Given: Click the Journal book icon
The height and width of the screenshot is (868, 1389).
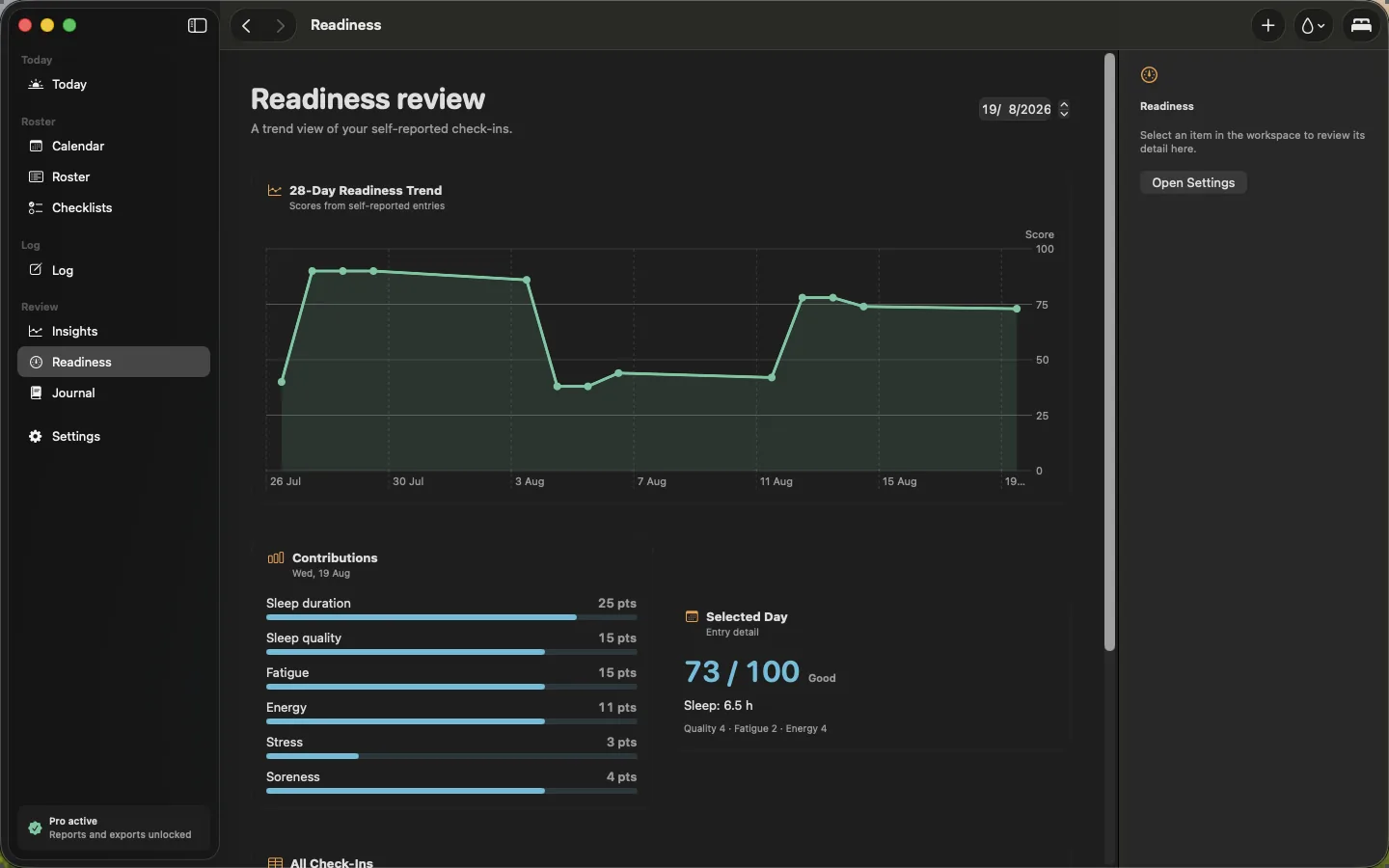Looking at the screenshot, I should coord(36,393).
